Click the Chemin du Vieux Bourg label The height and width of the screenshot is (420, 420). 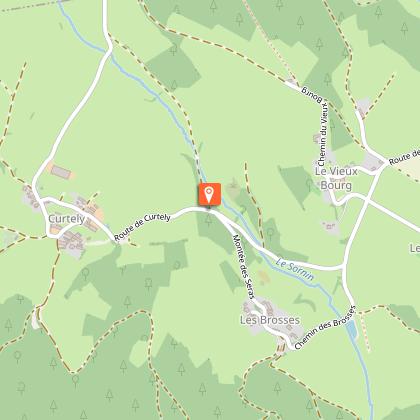coord(318,123)
